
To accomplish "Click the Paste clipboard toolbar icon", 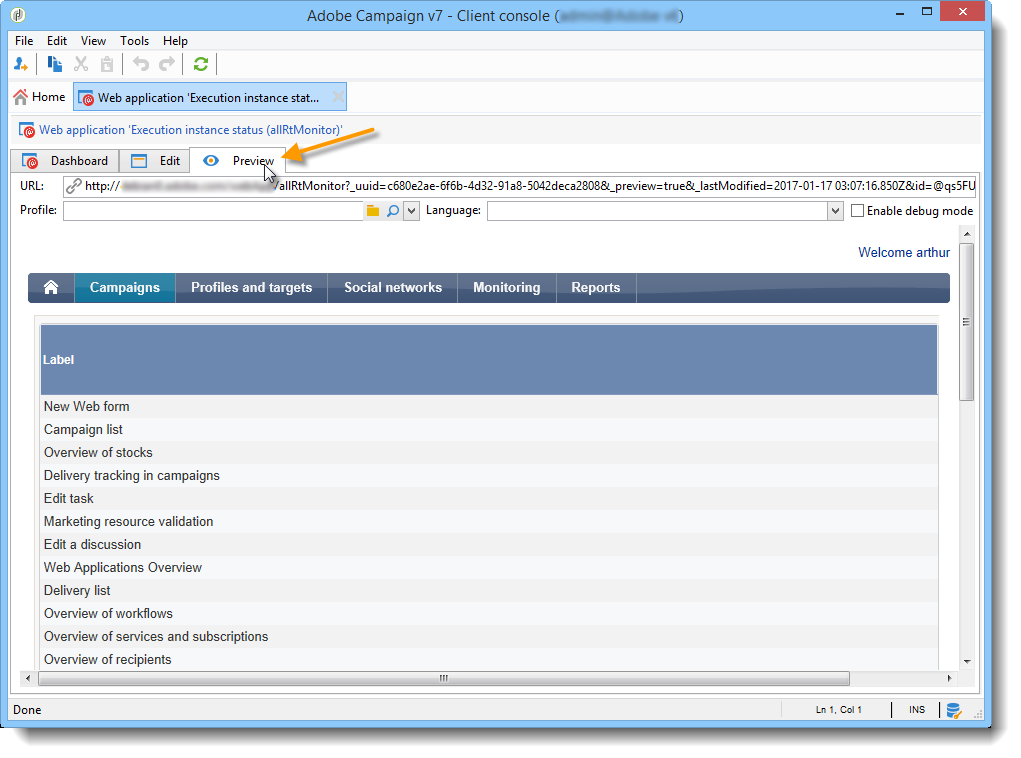I will click(107, 64).
